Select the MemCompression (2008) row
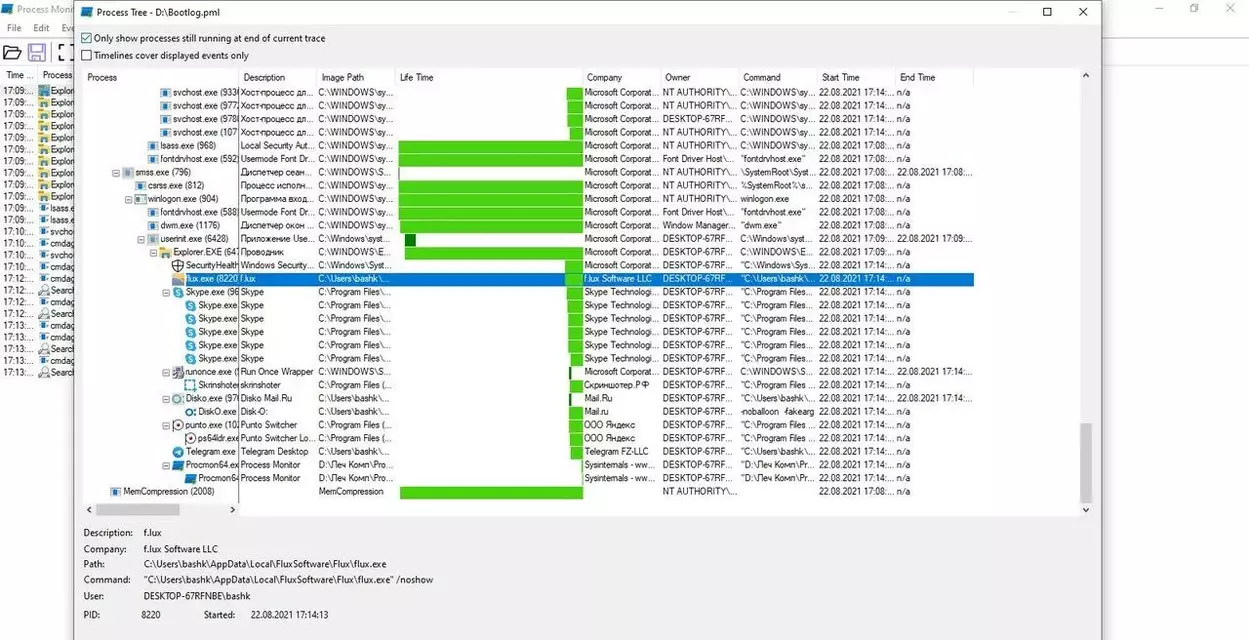 coord(528,491)
